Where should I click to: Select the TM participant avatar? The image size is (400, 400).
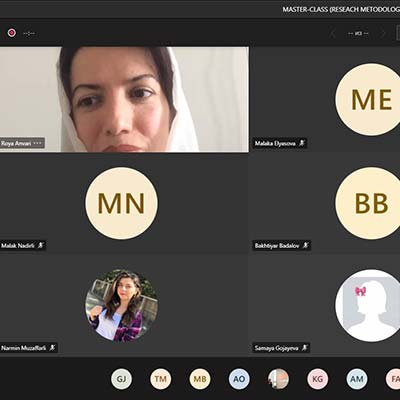(x=161, y=379)
